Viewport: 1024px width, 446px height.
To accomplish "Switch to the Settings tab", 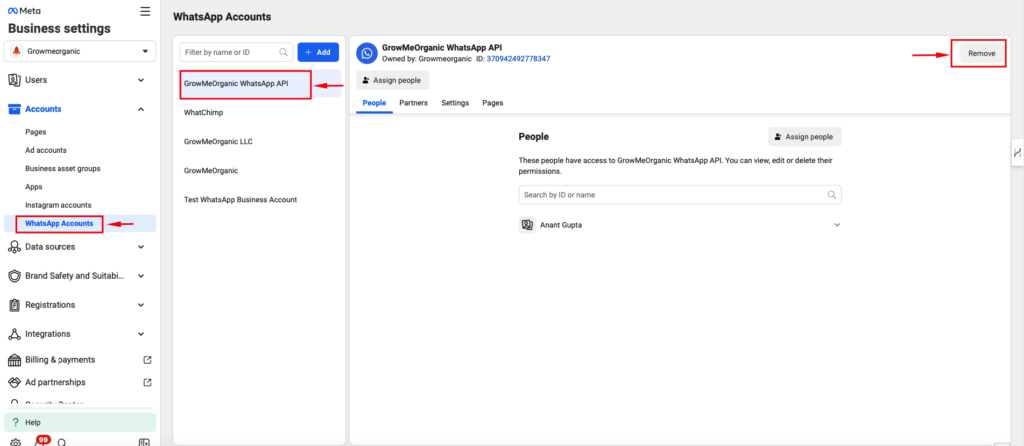I will coord(455,103).
